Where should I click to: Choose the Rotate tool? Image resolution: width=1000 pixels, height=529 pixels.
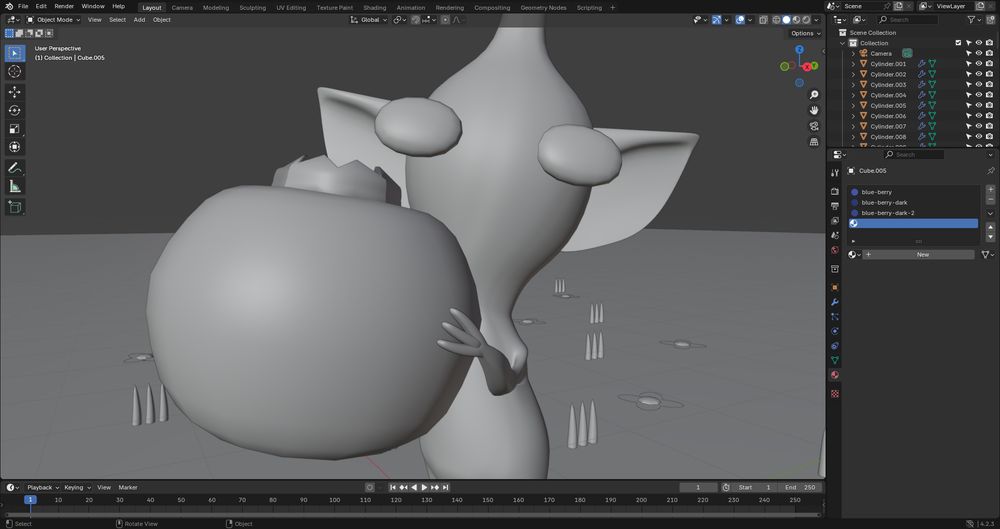point(15,110)
